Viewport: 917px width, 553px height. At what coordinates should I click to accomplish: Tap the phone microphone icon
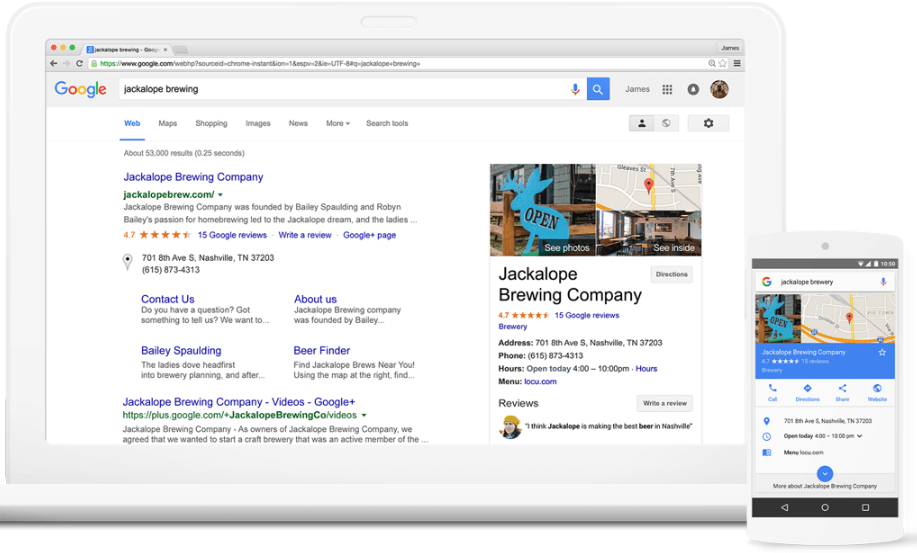tap(883, 282)
